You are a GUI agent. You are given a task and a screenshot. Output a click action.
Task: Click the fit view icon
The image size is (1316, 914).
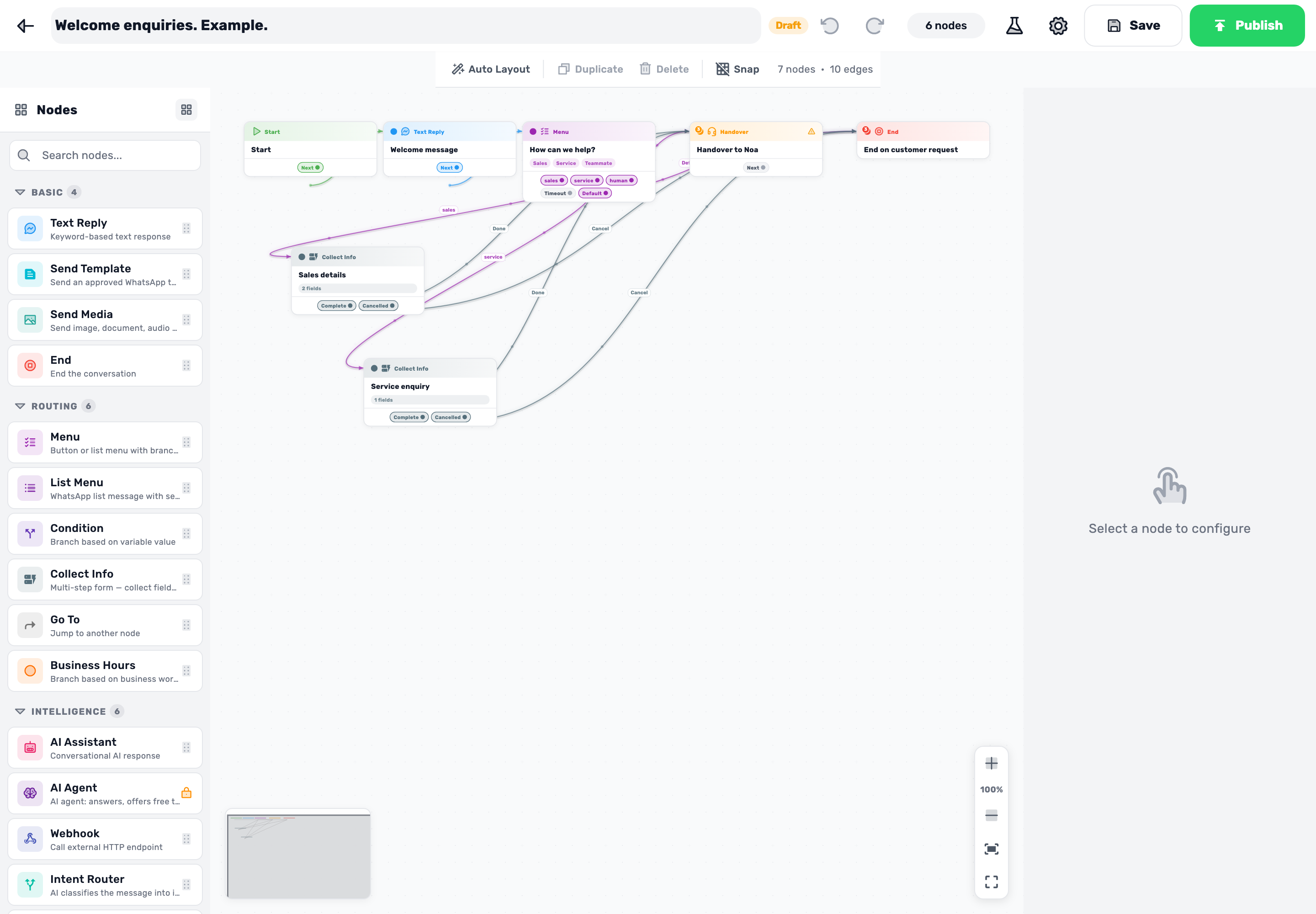click(991, 849)
